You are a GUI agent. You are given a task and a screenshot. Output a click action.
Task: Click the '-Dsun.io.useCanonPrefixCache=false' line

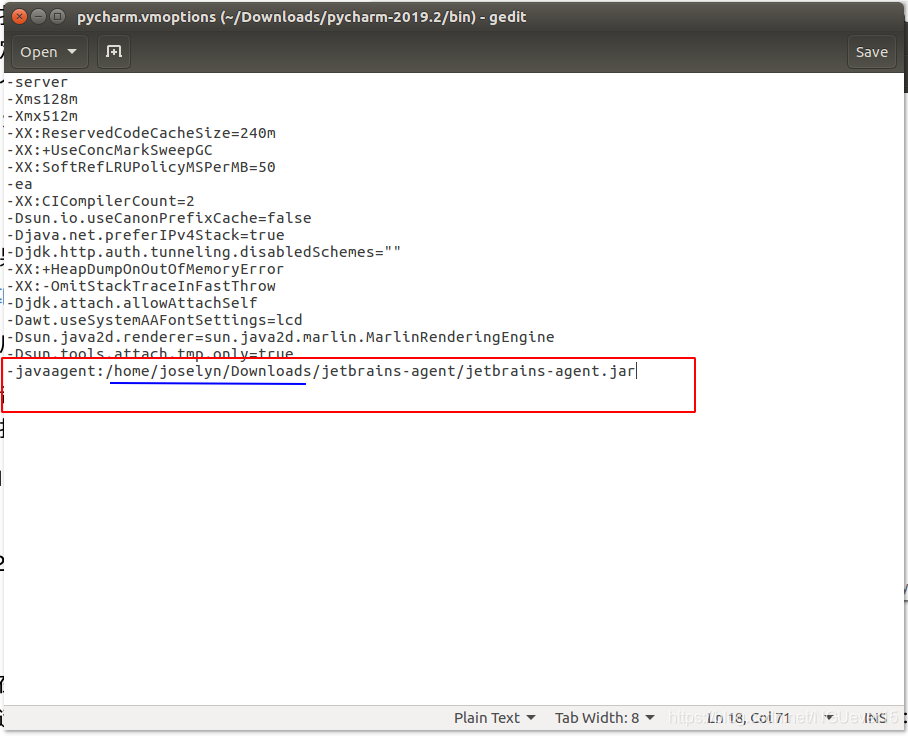159,218
